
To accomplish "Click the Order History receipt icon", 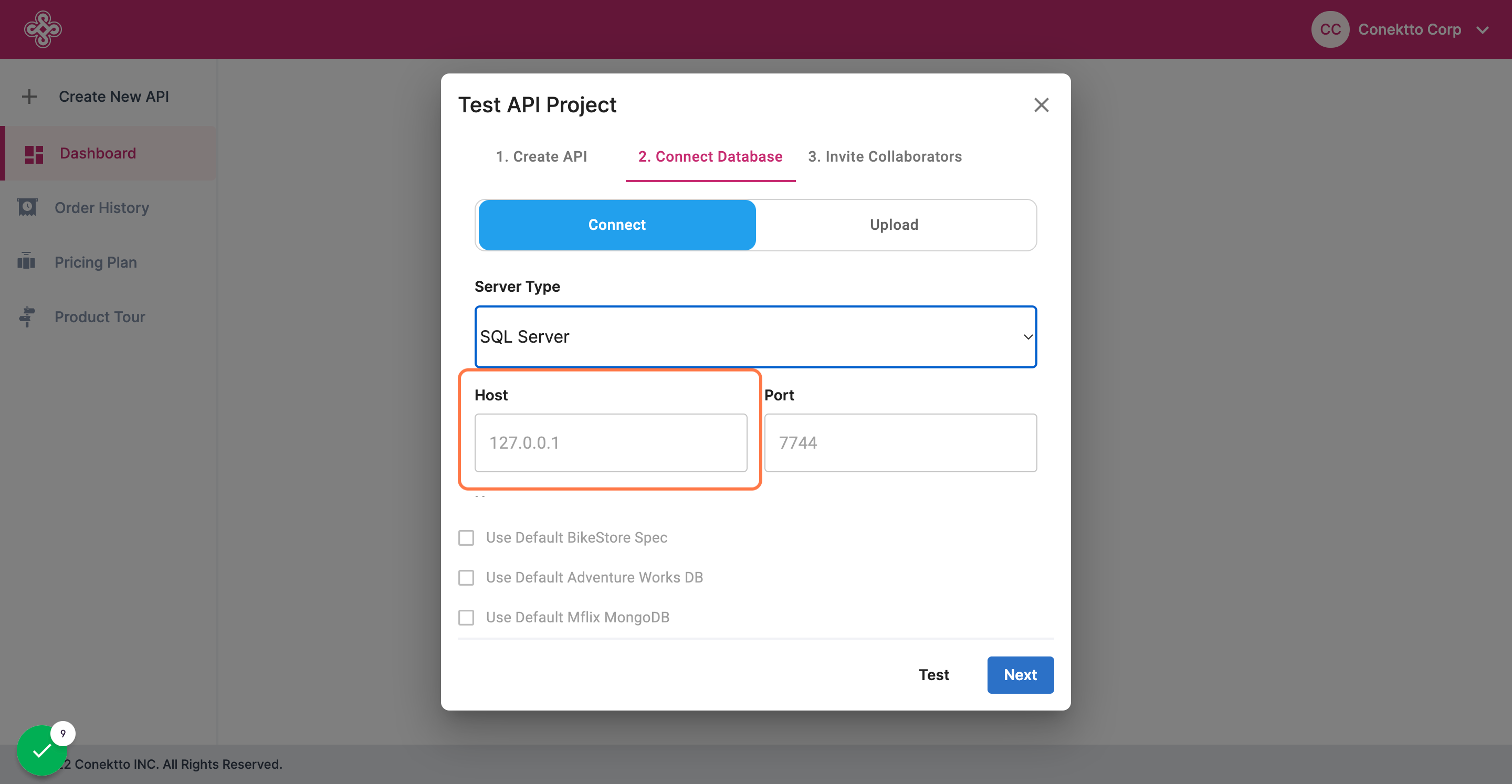I will click(27, 208).
